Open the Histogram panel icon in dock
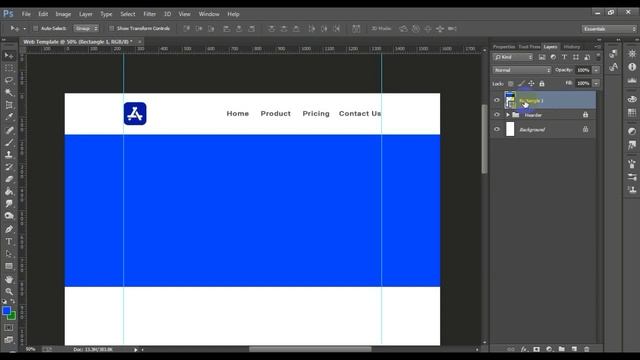This screenshot has height=360, width=640. point(632,80)
